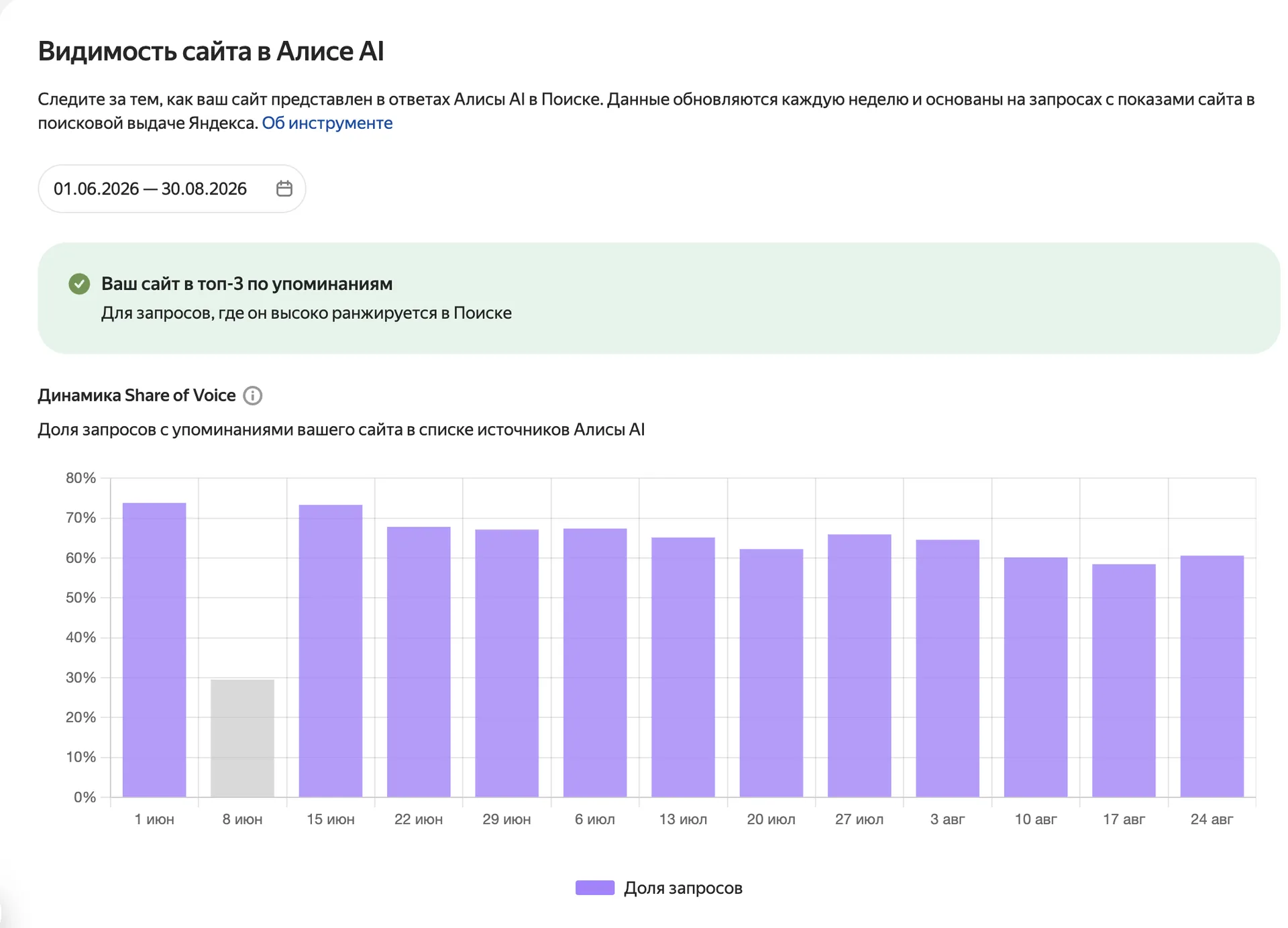Screen dimensions: 1288x928
Task: Select the bar for 29 июн
Action: pyautogui.click(x=506, y=663)
